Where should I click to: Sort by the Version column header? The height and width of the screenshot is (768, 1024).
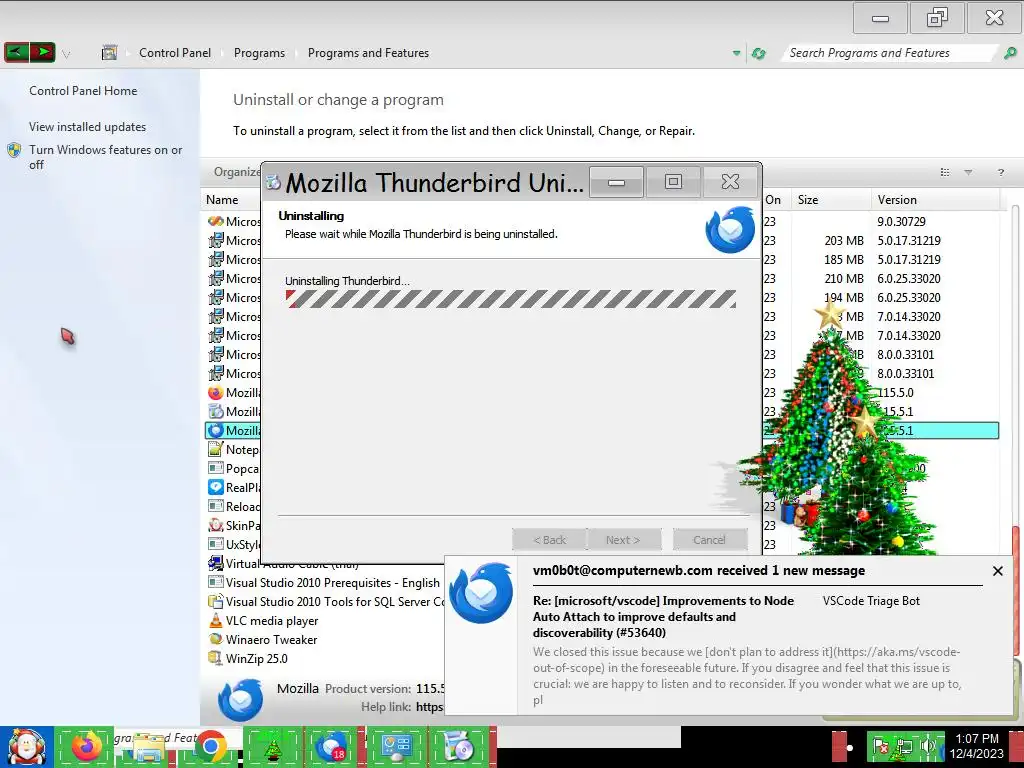[935, 200]
